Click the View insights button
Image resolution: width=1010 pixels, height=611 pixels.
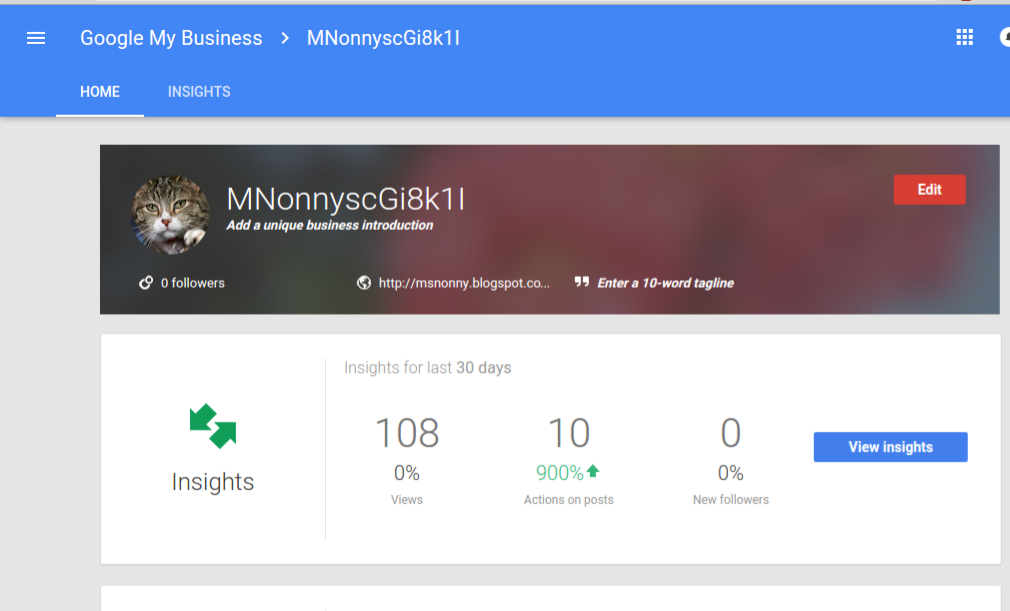890,446
